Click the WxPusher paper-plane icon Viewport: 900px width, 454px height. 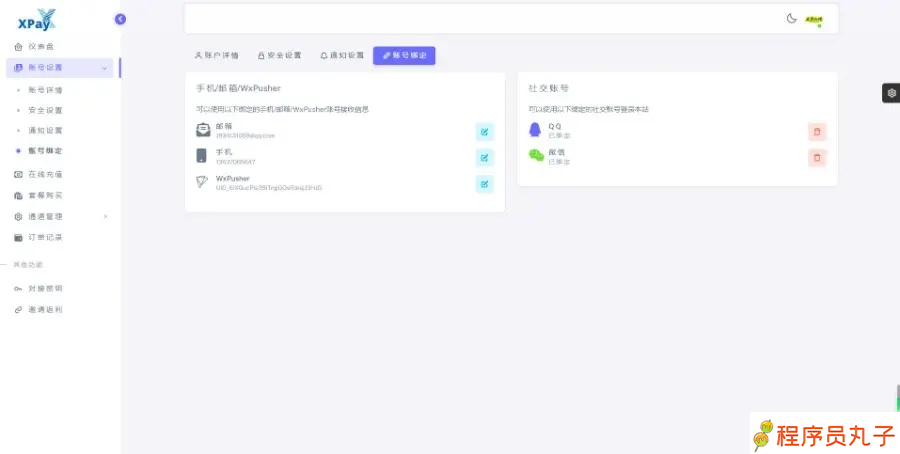[x=202, y=182]
